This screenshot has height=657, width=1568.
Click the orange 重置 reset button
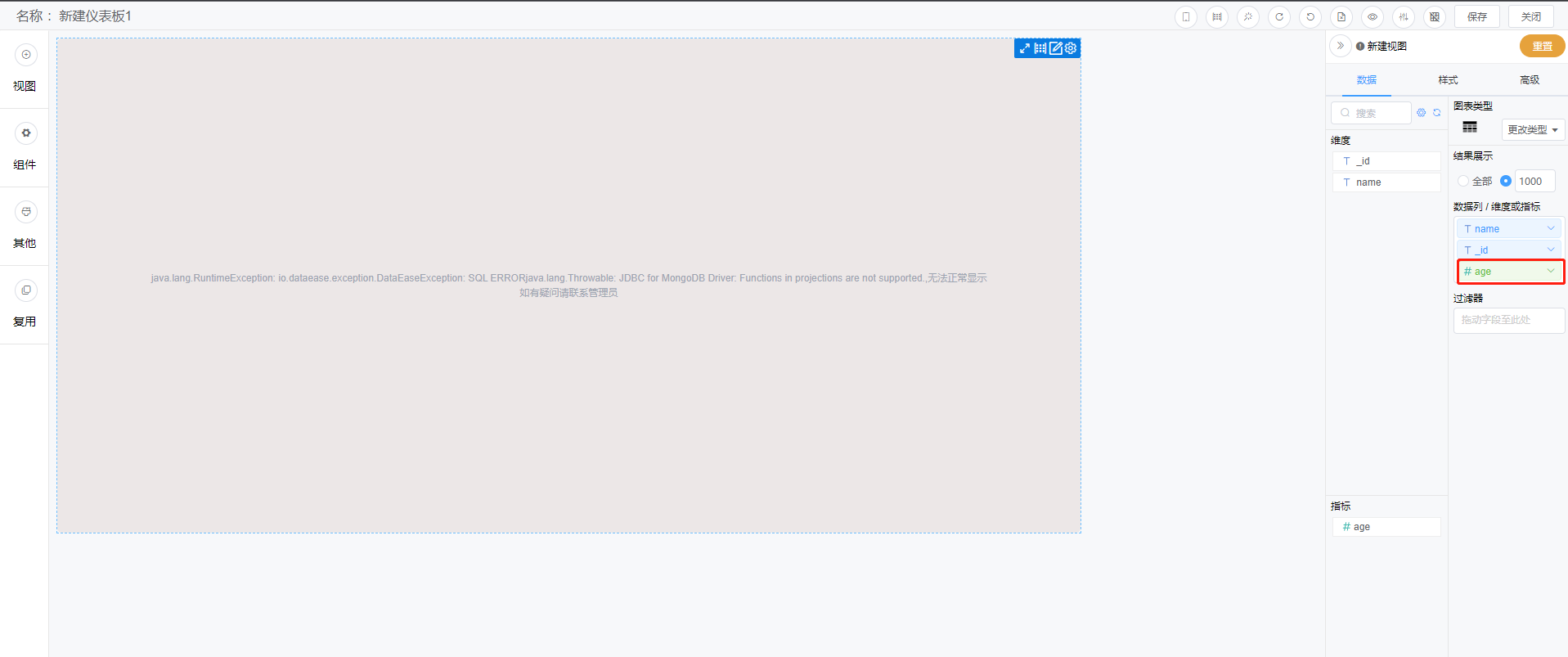[x=1543, y=47]
